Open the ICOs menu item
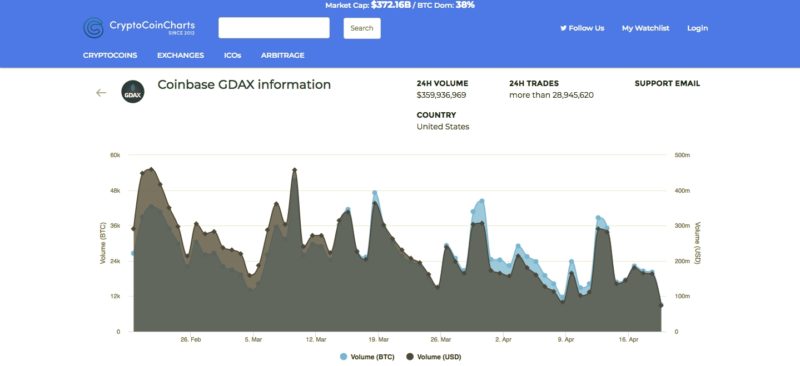 pos(233,55)
